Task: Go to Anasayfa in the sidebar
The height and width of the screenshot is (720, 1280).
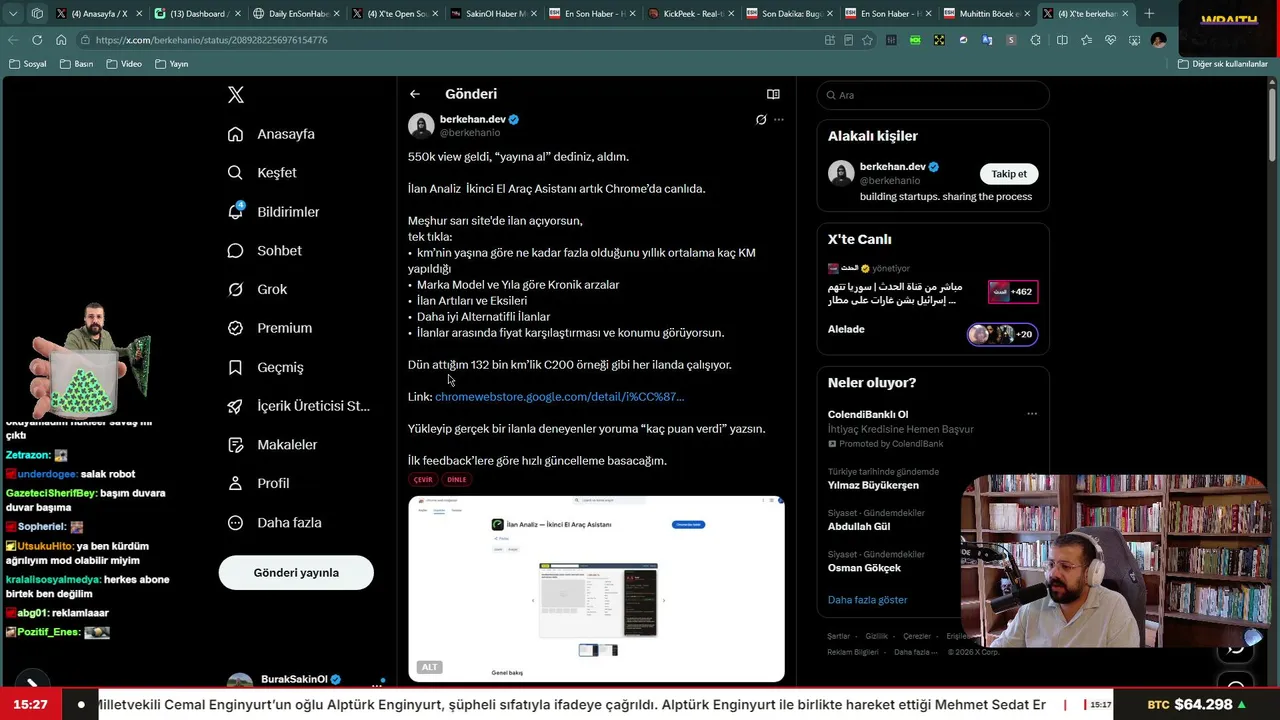Action: click(271, 134)
